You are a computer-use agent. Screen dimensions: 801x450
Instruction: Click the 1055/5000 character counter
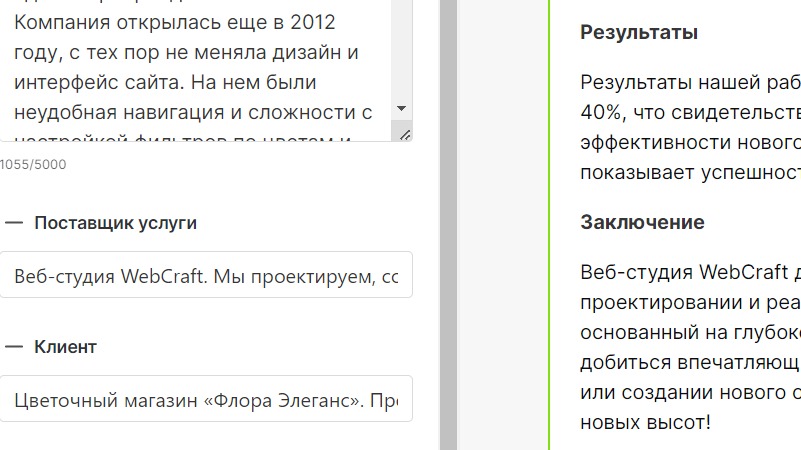pos(33,164)
